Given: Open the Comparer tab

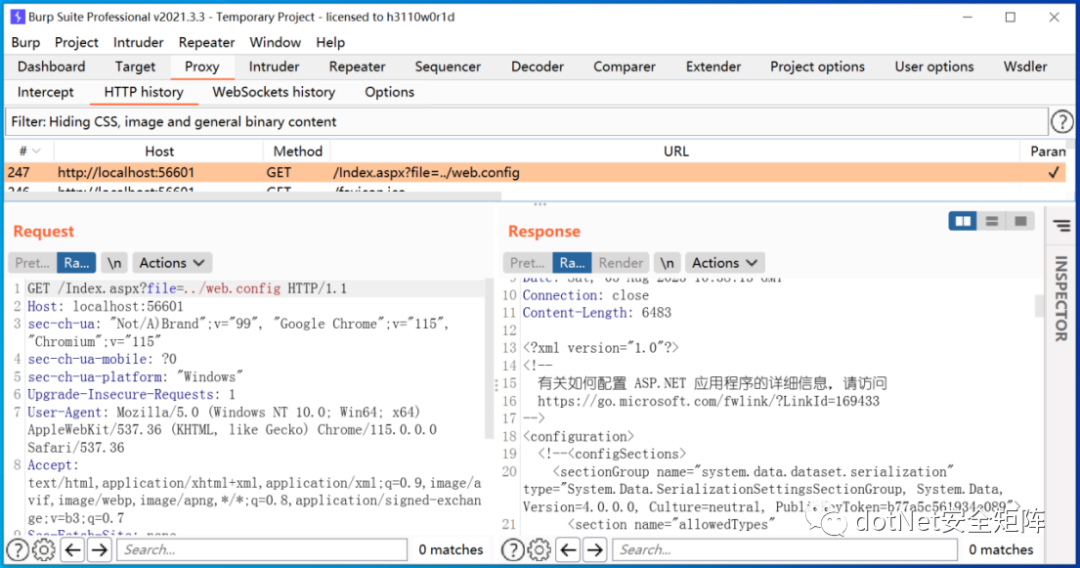Looking at the screenshot, I should pyautogui.click(x=624, y=67).
